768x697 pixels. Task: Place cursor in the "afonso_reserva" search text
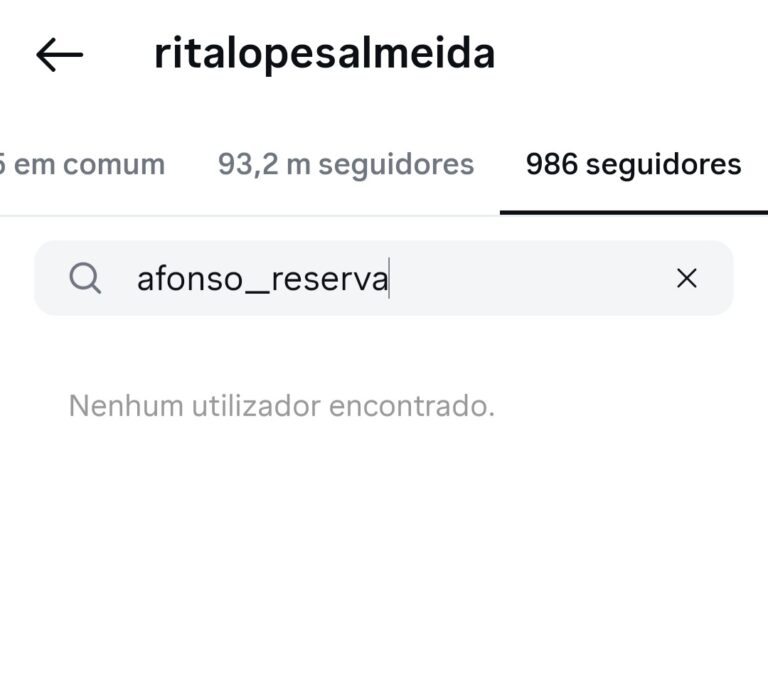coord(262,279)
